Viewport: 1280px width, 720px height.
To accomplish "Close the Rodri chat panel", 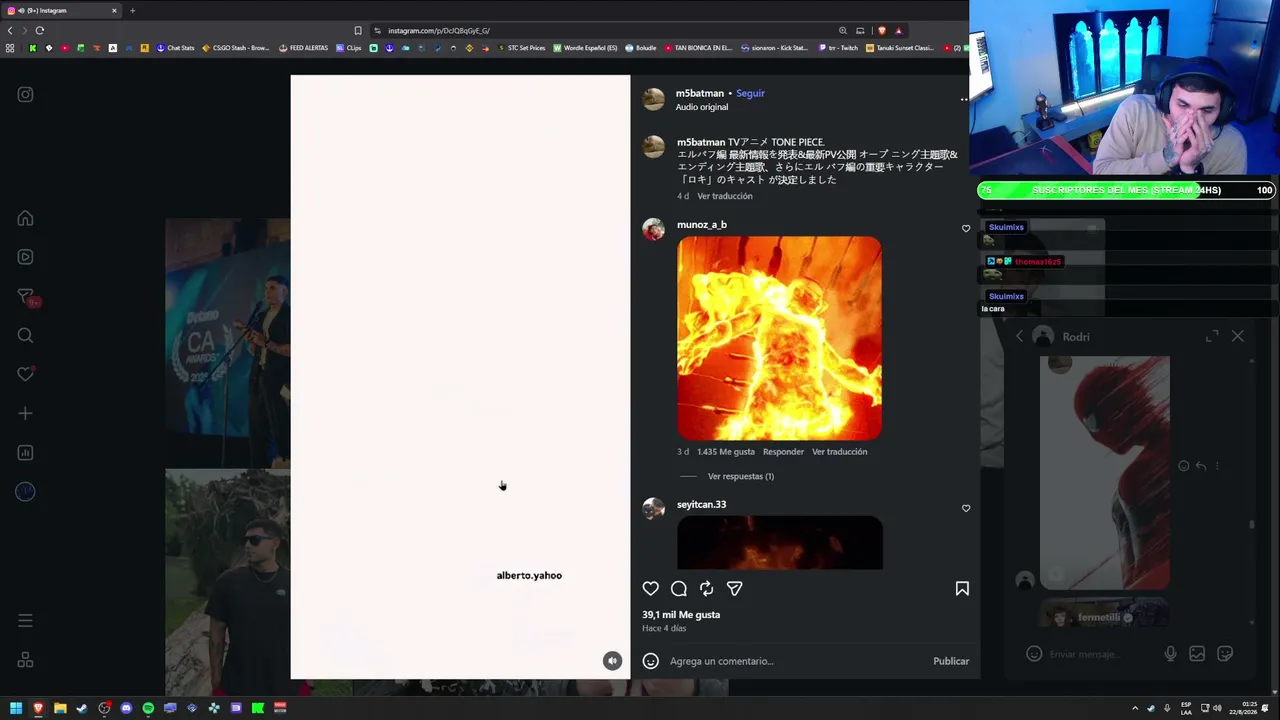I will click(1238, 337).
